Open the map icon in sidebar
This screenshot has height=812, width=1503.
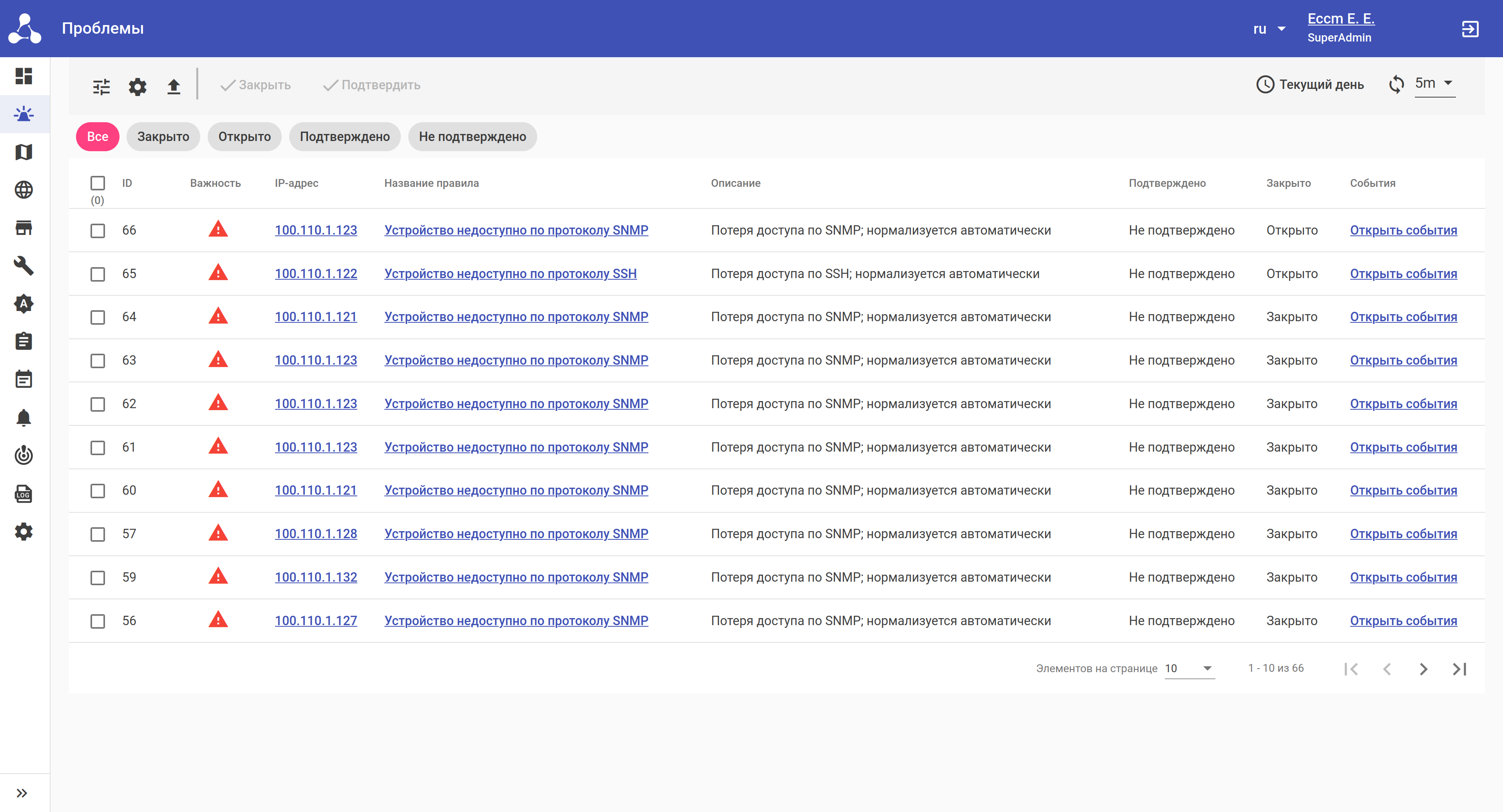24,152
